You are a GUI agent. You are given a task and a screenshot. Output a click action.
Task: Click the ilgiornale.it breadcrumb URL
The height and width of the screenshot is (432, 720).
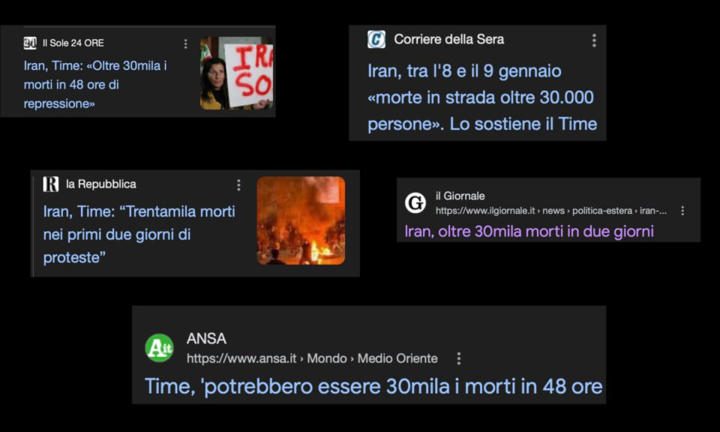click(x=551, y=211)
